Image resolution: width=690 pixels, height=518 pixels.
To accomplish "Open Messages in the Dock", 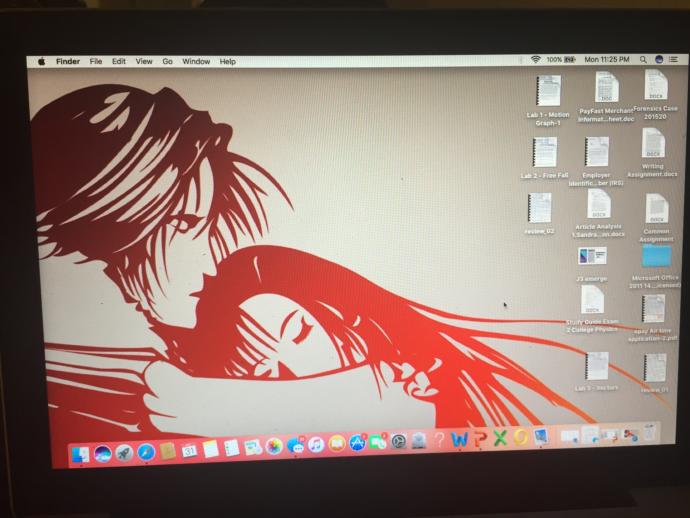I will point(295,446).
